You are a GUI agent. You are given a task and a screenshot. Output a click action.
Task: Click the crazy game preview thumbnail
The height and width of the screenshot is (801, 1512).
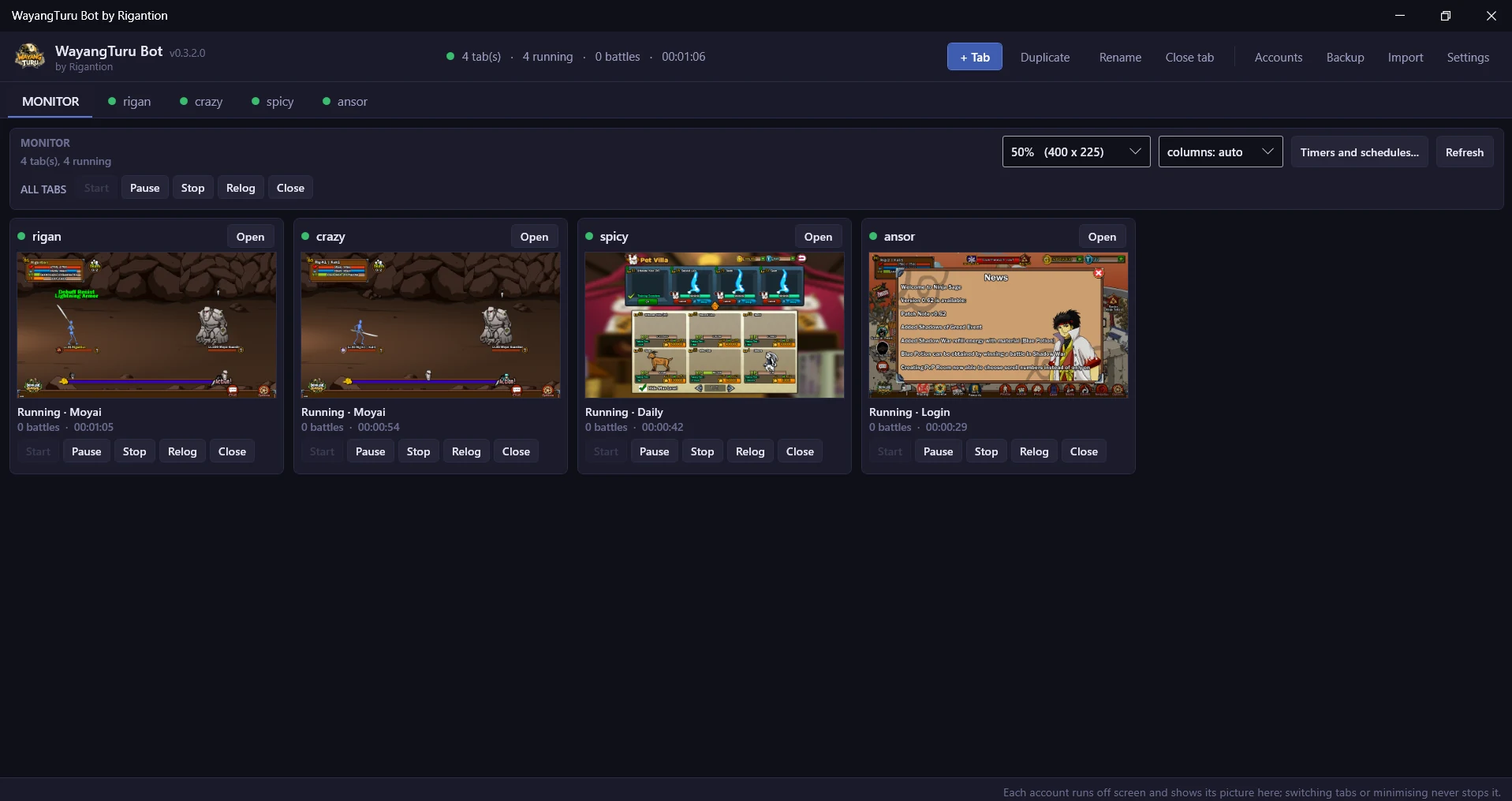(x=431, y=325)
